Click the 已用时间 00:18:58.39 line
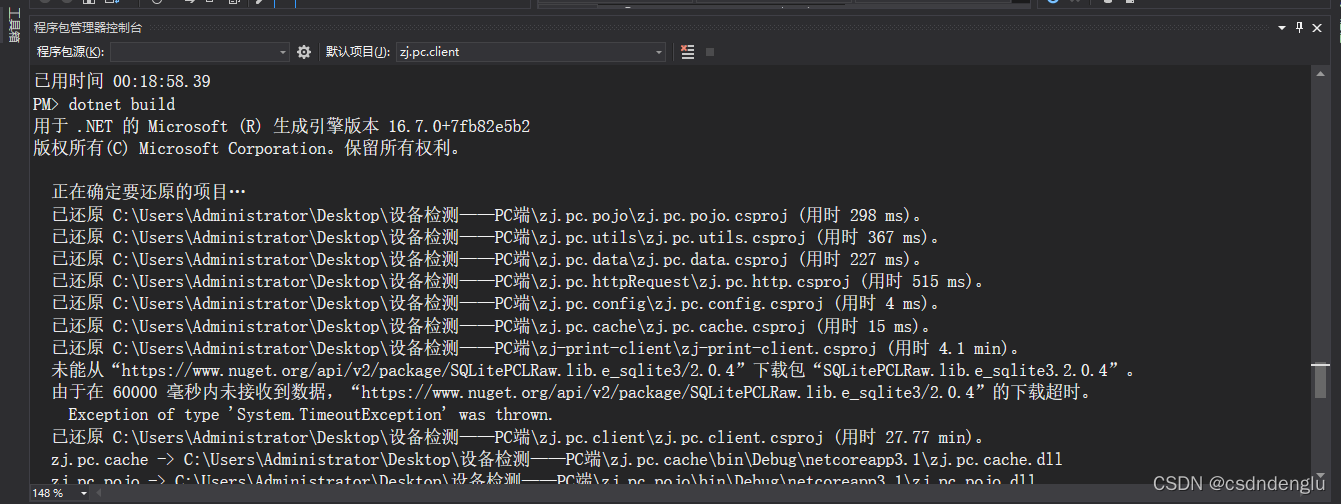Screen dimensions: 1341x504 pos(122,82)
